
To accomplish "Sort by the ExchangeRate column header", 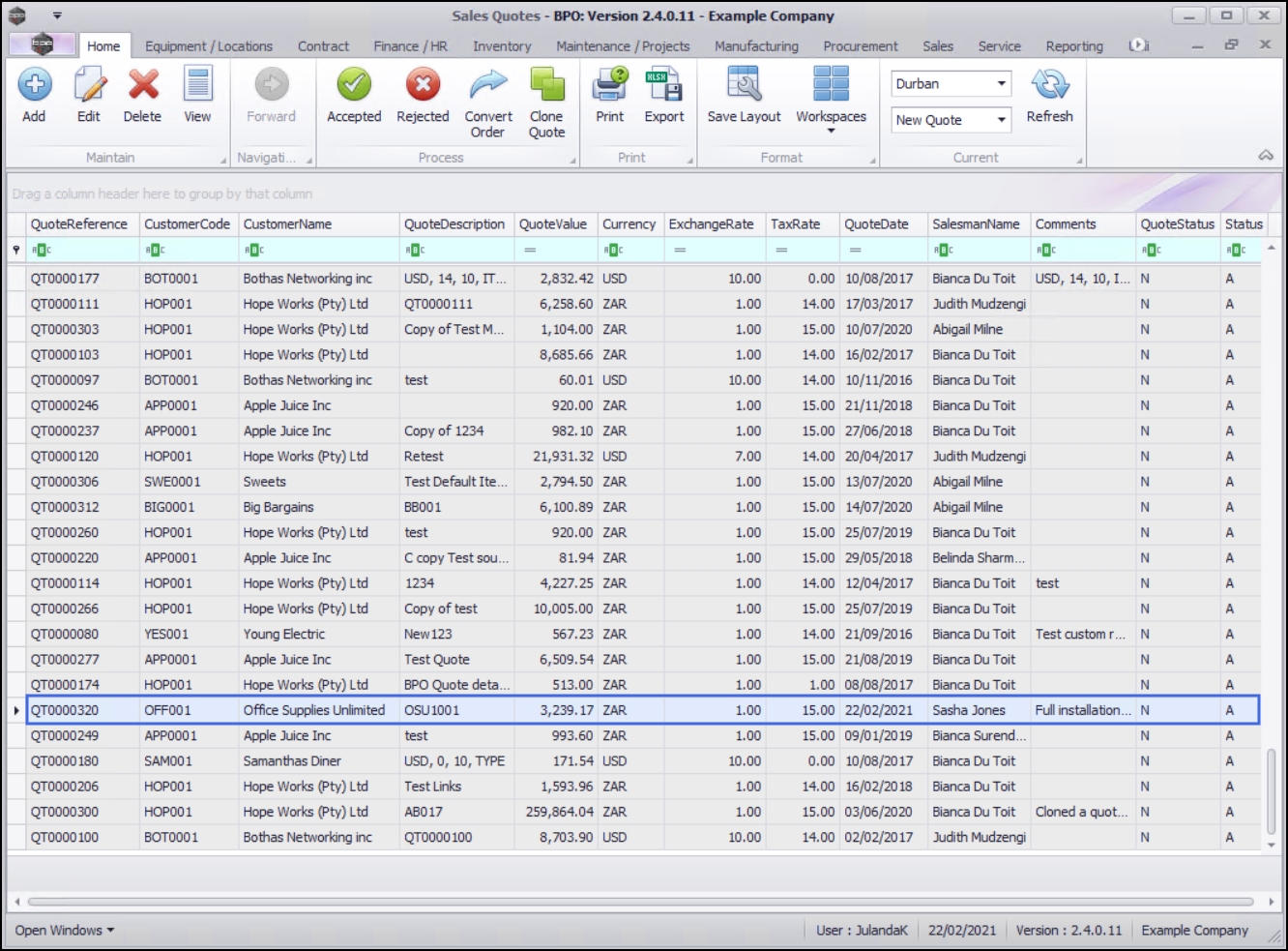I will [x=715, y=224].
